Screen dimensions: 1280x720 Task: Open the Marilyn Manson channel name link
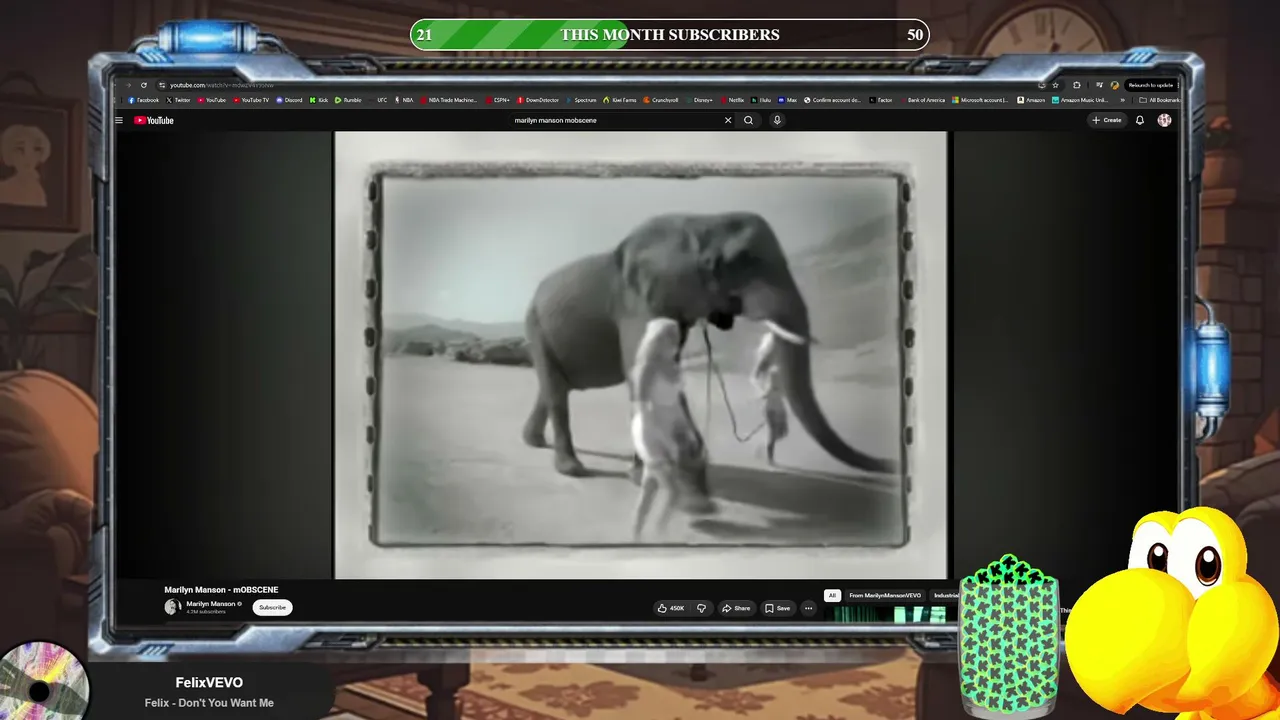[x=211, y=604]
